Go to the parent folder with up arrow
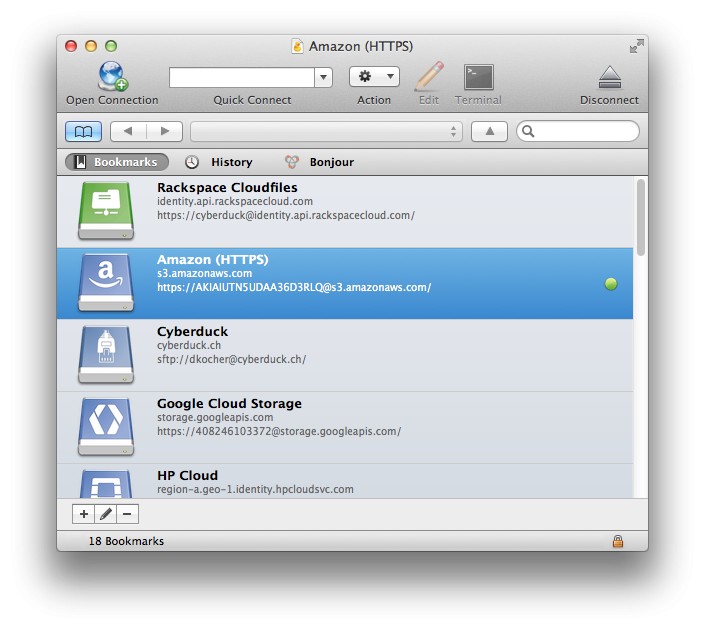The image size is (705, 630). 489,131
